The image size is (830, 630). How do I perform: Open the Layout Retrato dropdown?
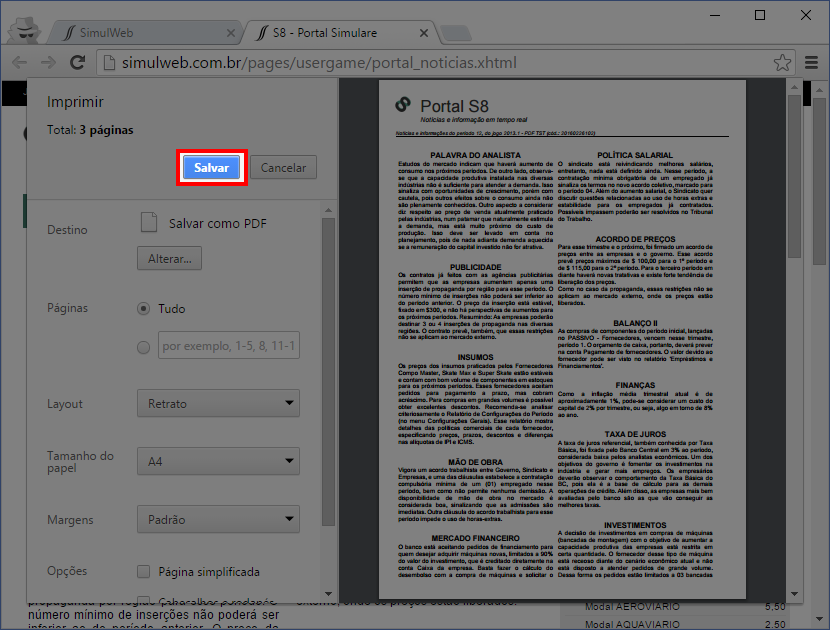(x=218, y=403)
